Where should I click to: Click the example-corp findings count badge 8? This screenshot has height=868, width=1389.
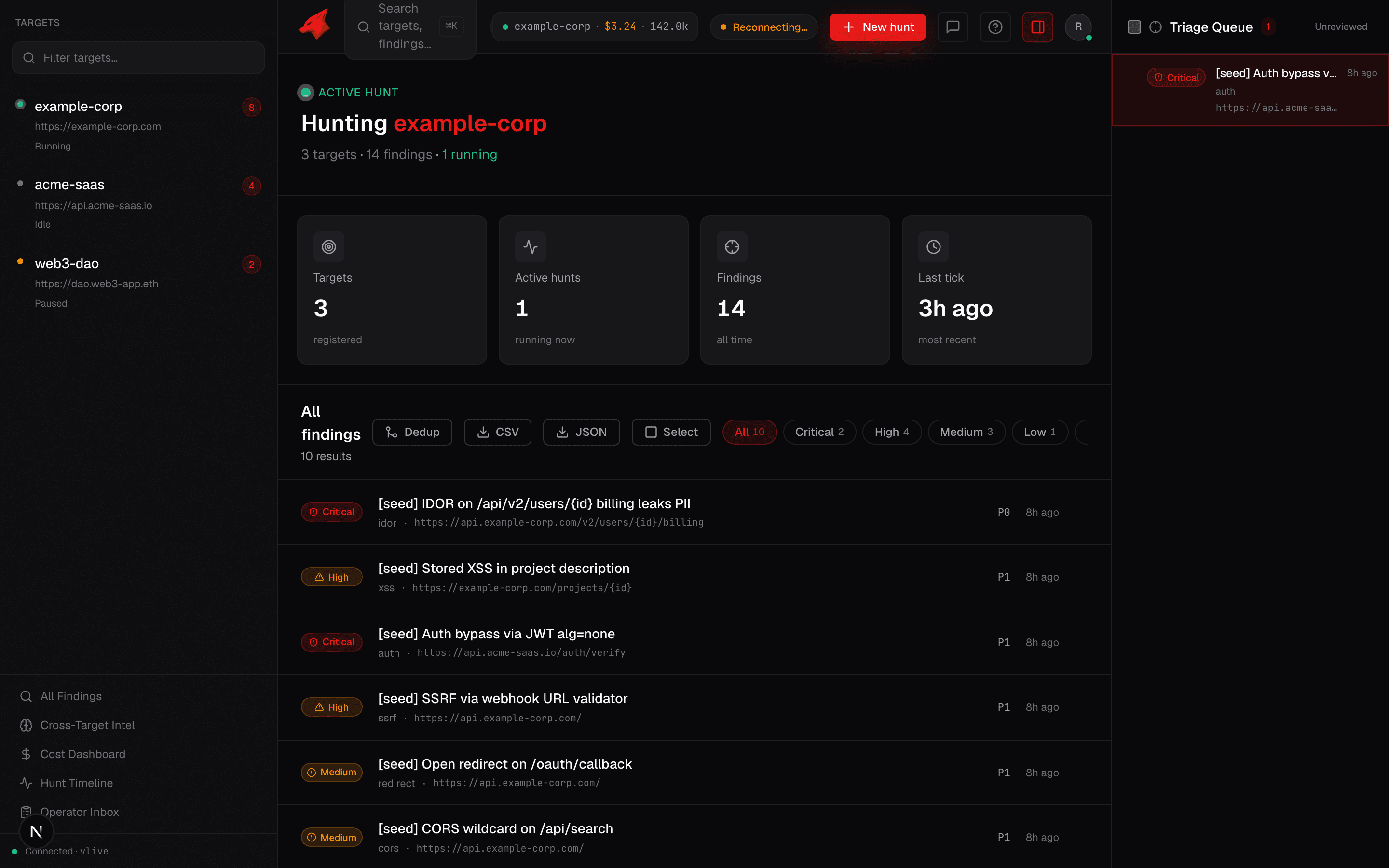(x=251, y=108)
